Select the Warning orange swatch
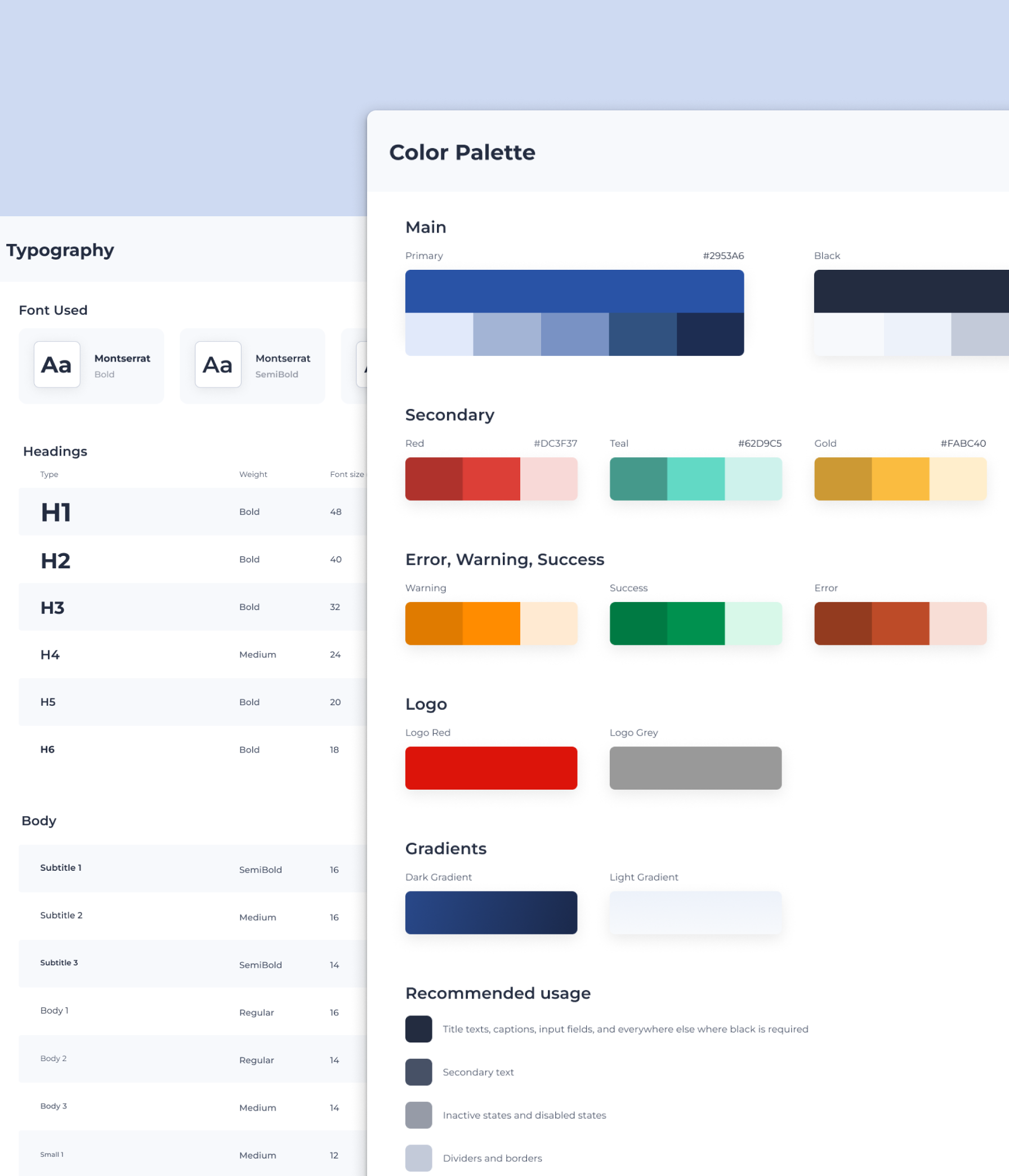This screenshot has height=1176, width=1009. 491,623
